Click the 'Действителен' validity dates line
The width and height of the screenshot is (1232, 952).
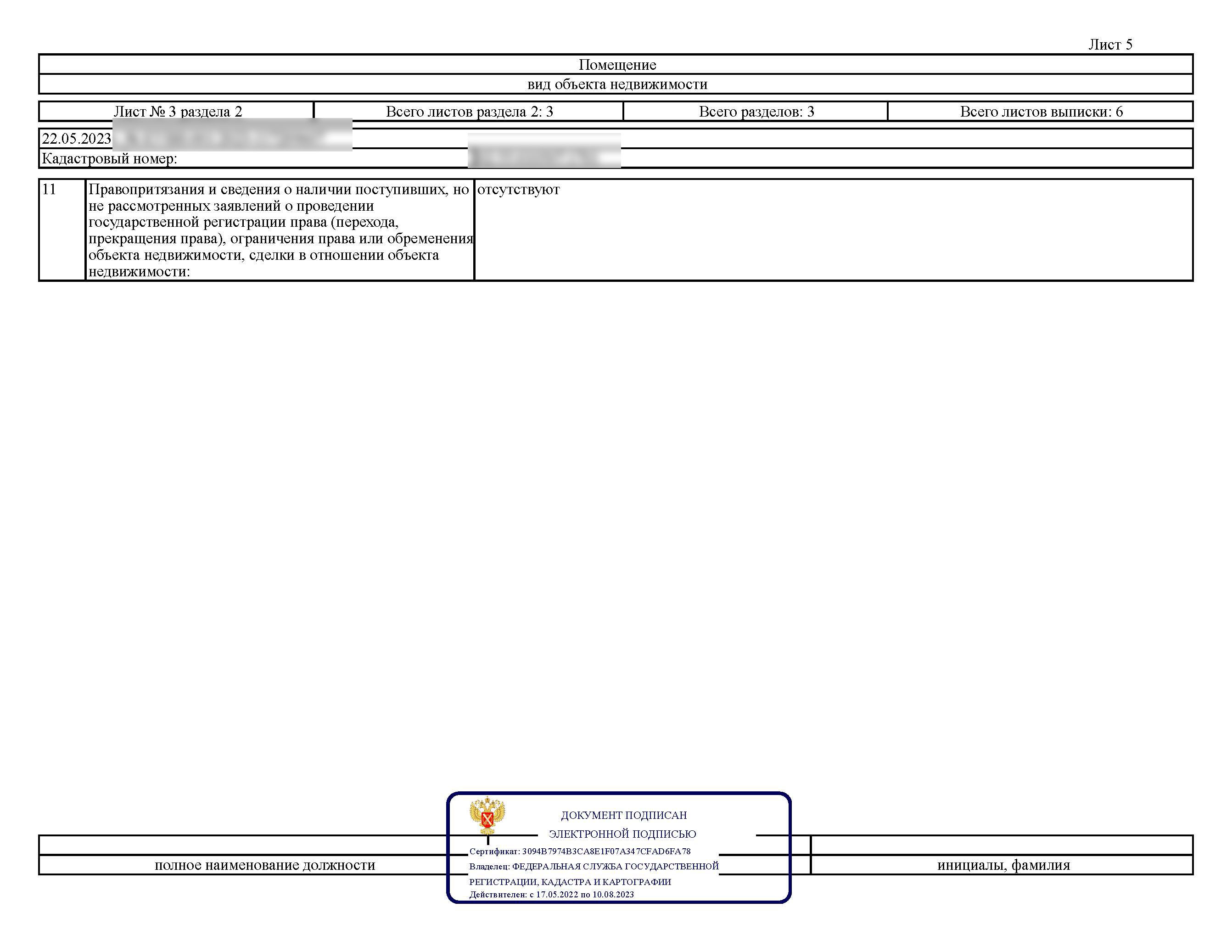click(552, 895)
